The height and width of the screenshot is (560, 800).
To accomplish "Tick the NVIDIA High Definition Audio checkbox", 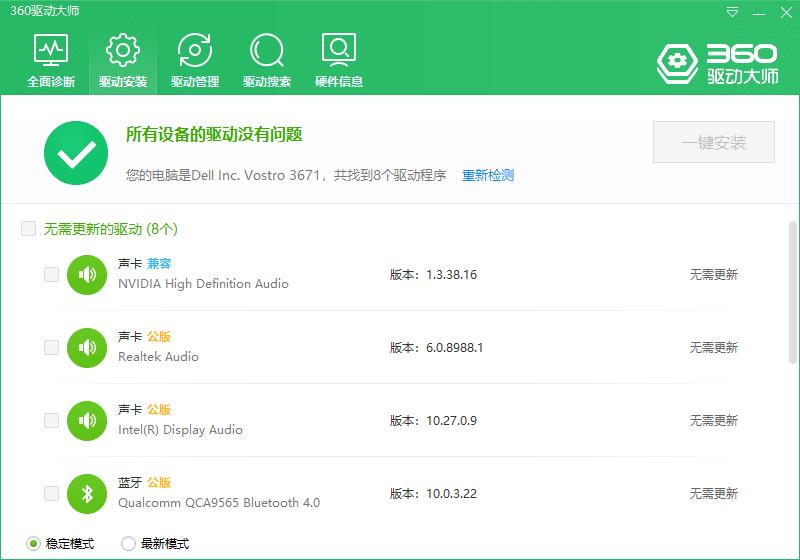I will (x=52, y=274).
